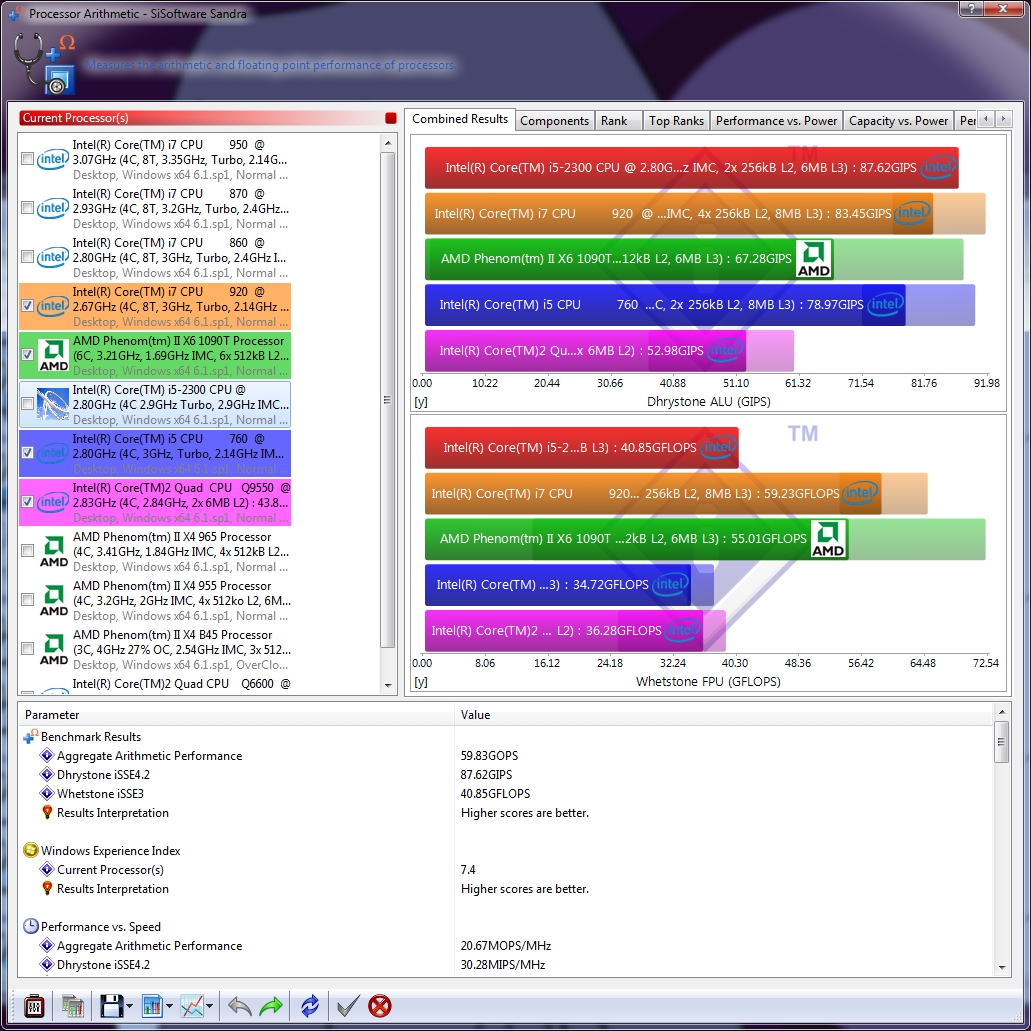Click the copy-charts icon in bottom toolbar
This screenshot has width=1031, height=1031.
pyautogui.click(x=73, y=1006)
